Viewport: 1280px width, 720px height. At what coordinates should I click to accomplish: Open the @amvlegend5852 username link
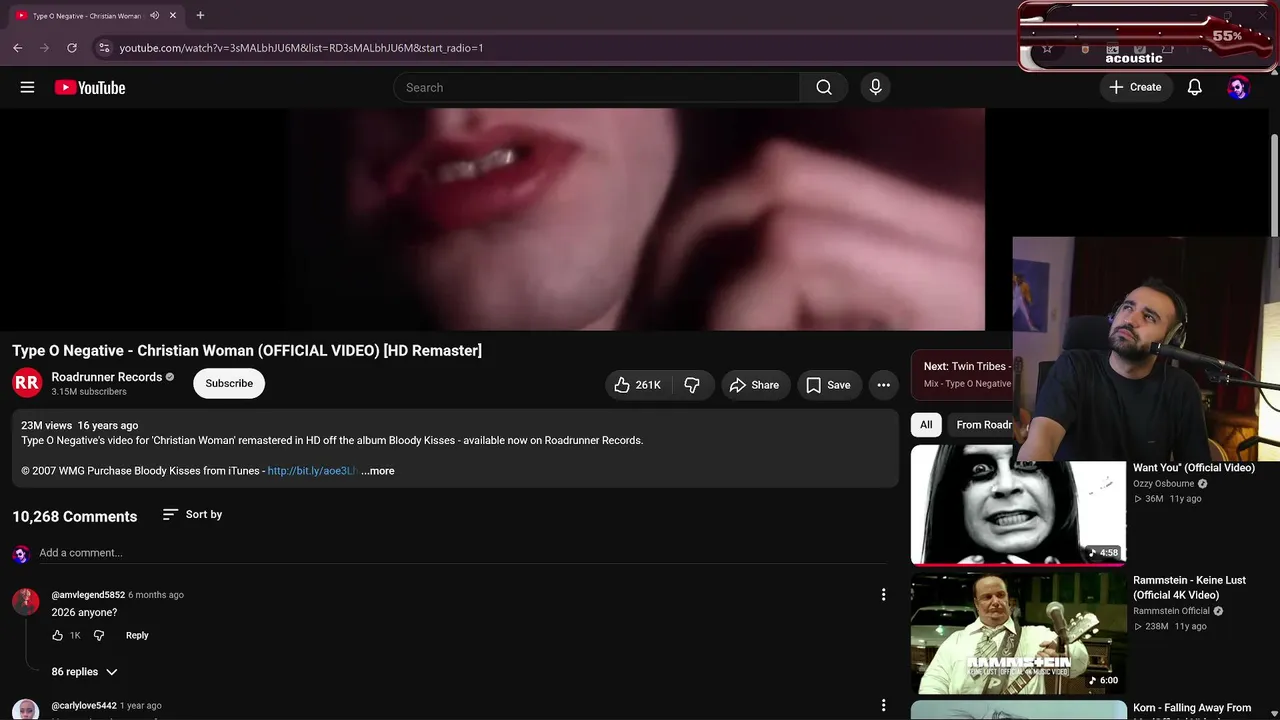[x=88, y=595]
